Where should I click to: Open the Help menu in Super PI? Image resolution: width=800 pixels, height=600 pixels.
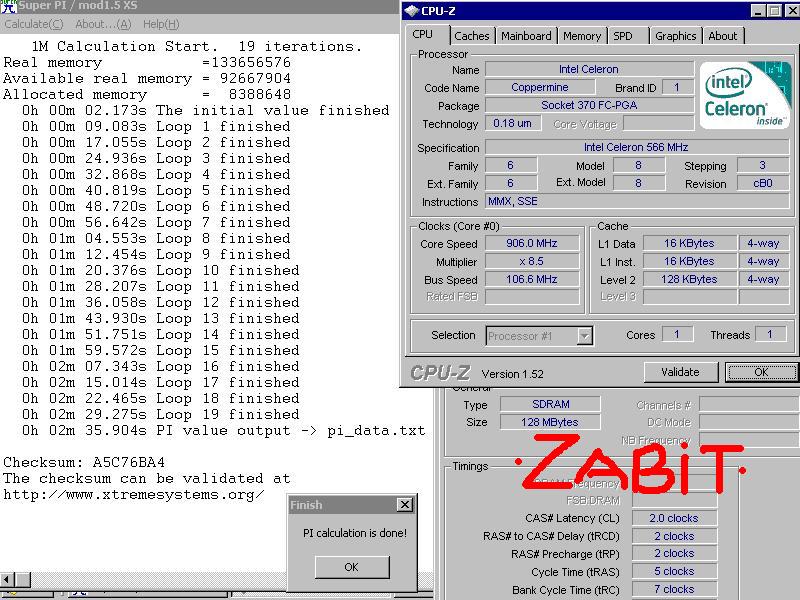pos(161,24)
